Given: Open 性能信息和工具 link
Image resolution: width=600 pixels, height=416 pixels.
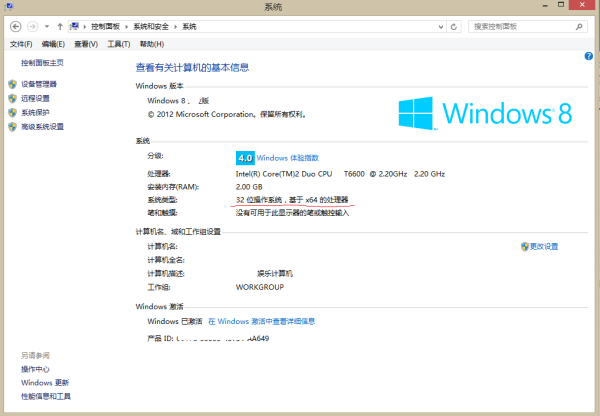Looking at the screenshot, I should click(x=46, y=396).
